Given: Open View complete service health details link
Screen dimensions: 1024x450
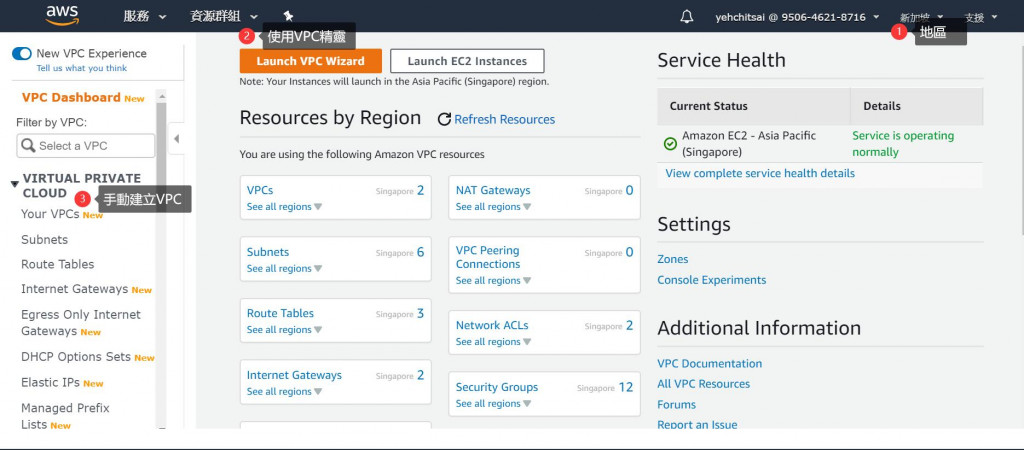Looking at the screenshot, I should coord(760,173).
